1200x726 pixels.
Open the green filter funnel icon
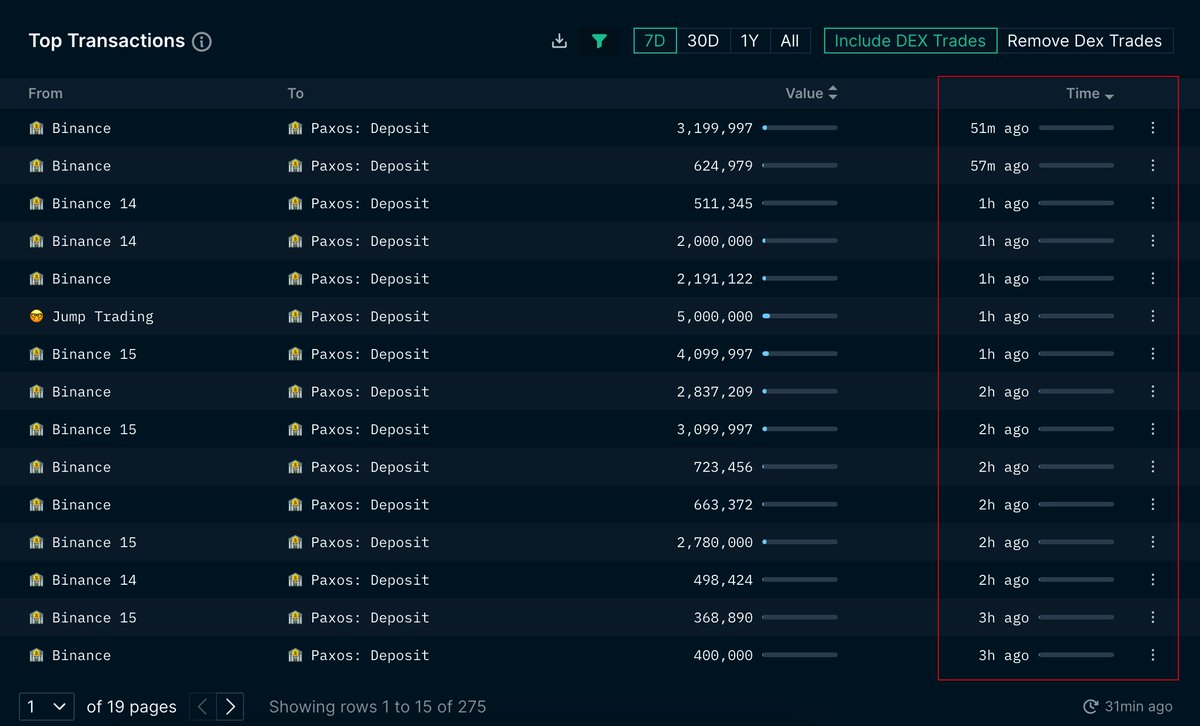click(598, 40)
